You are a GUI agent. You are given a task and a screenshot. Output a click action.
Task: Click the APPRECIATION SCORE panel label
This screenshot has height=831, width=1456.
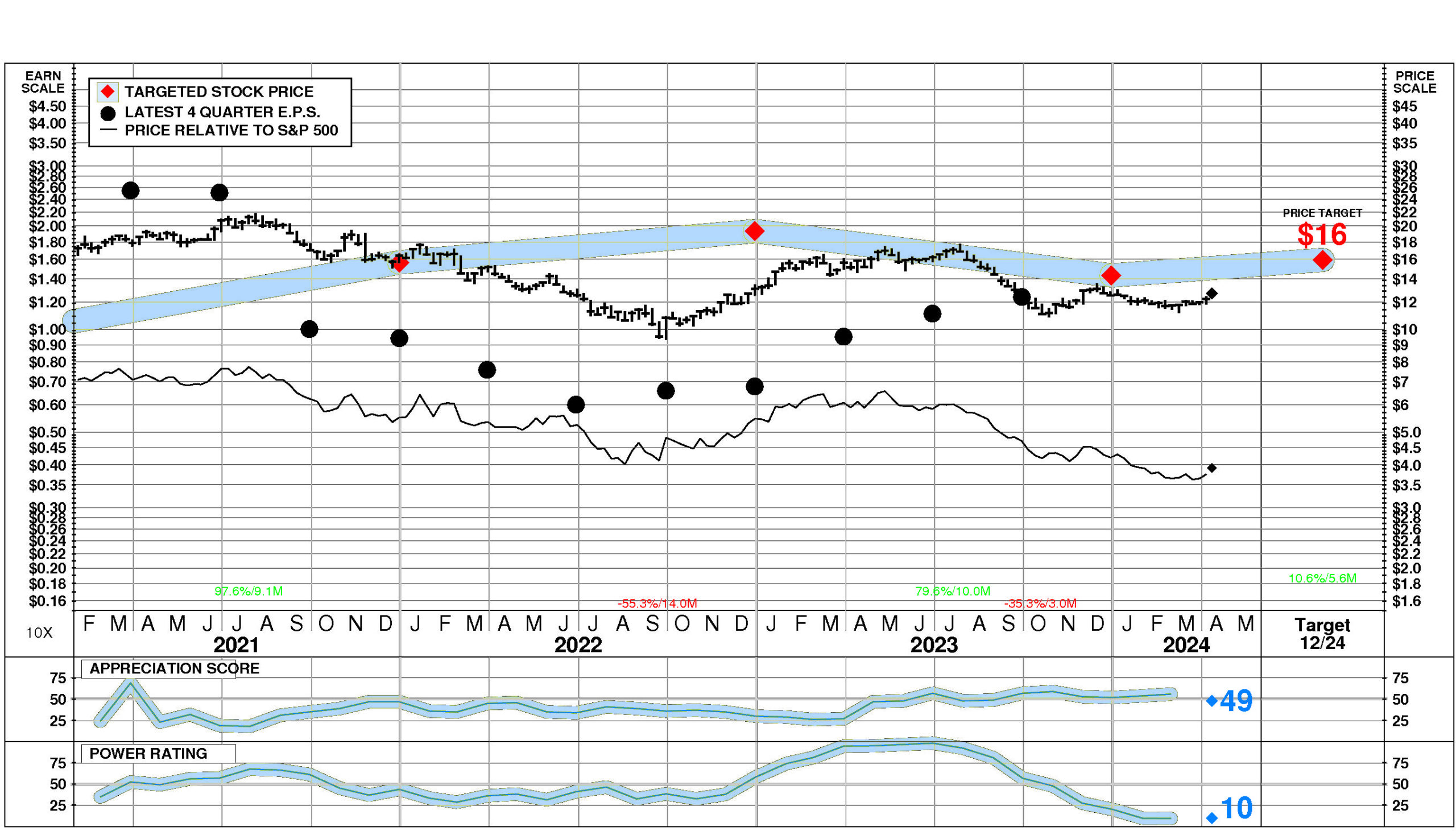tap(174, 668)
